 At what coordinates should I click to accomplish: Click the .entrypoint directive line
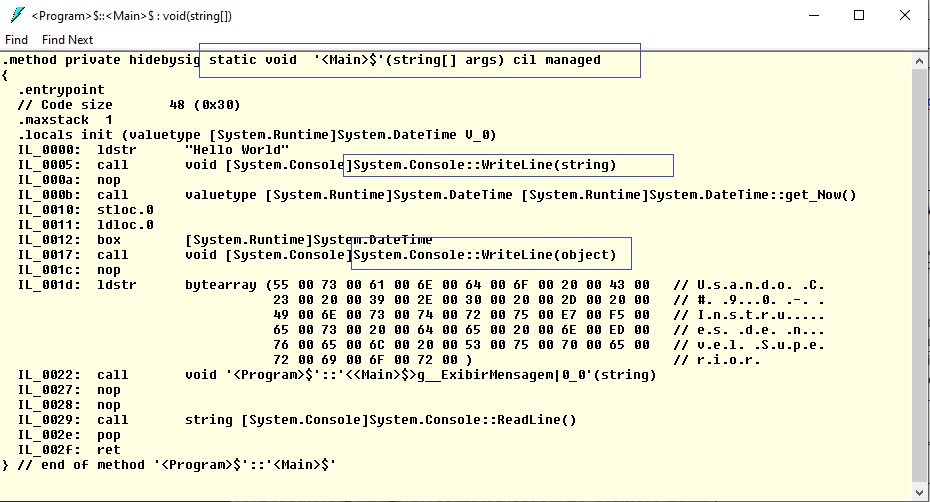click(x=61, y=90)
